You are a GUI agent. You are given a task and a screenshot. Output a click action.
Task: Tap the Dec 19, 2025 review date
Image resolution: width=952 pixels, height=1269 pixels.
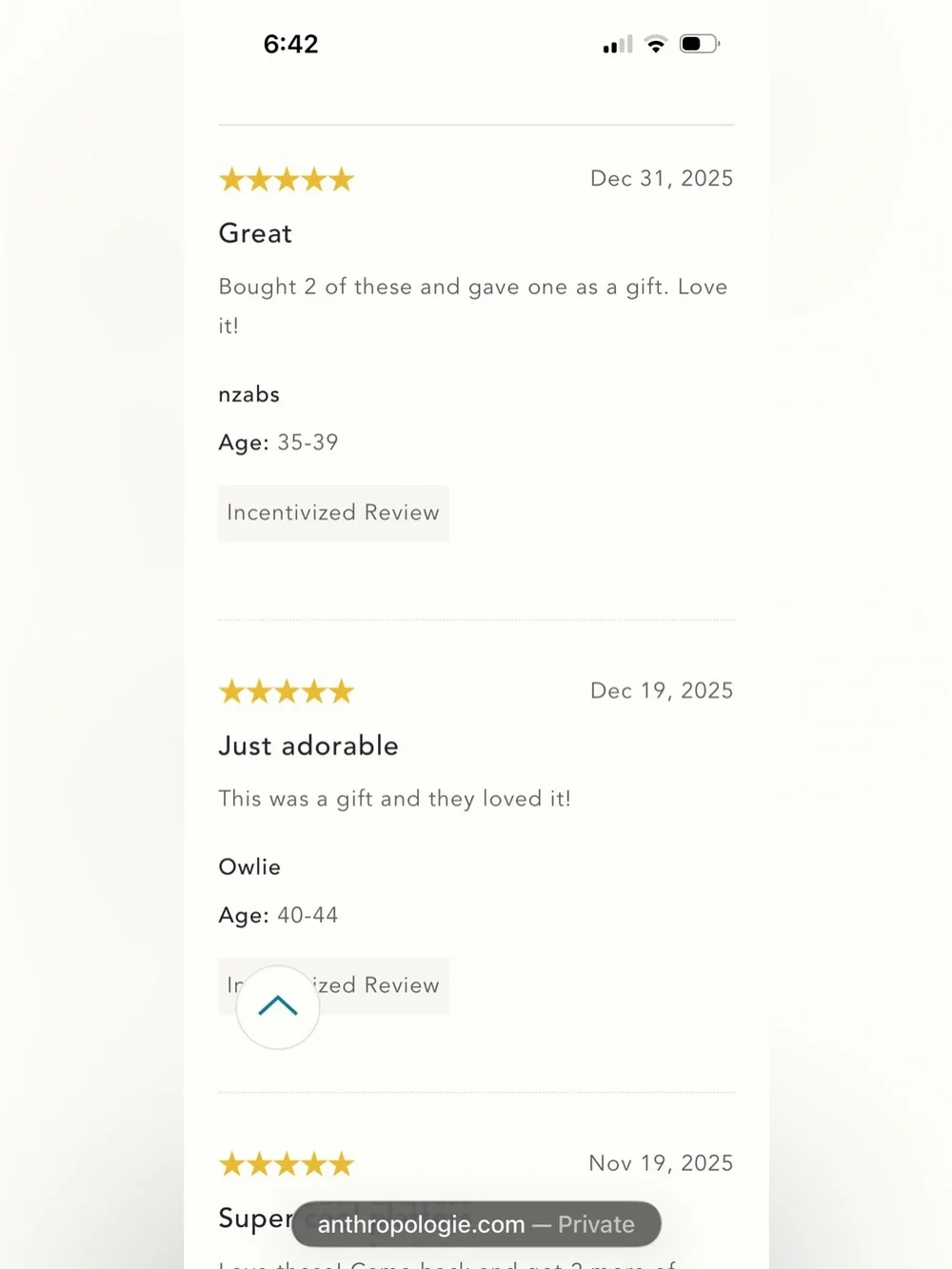(x=662, y=691)
